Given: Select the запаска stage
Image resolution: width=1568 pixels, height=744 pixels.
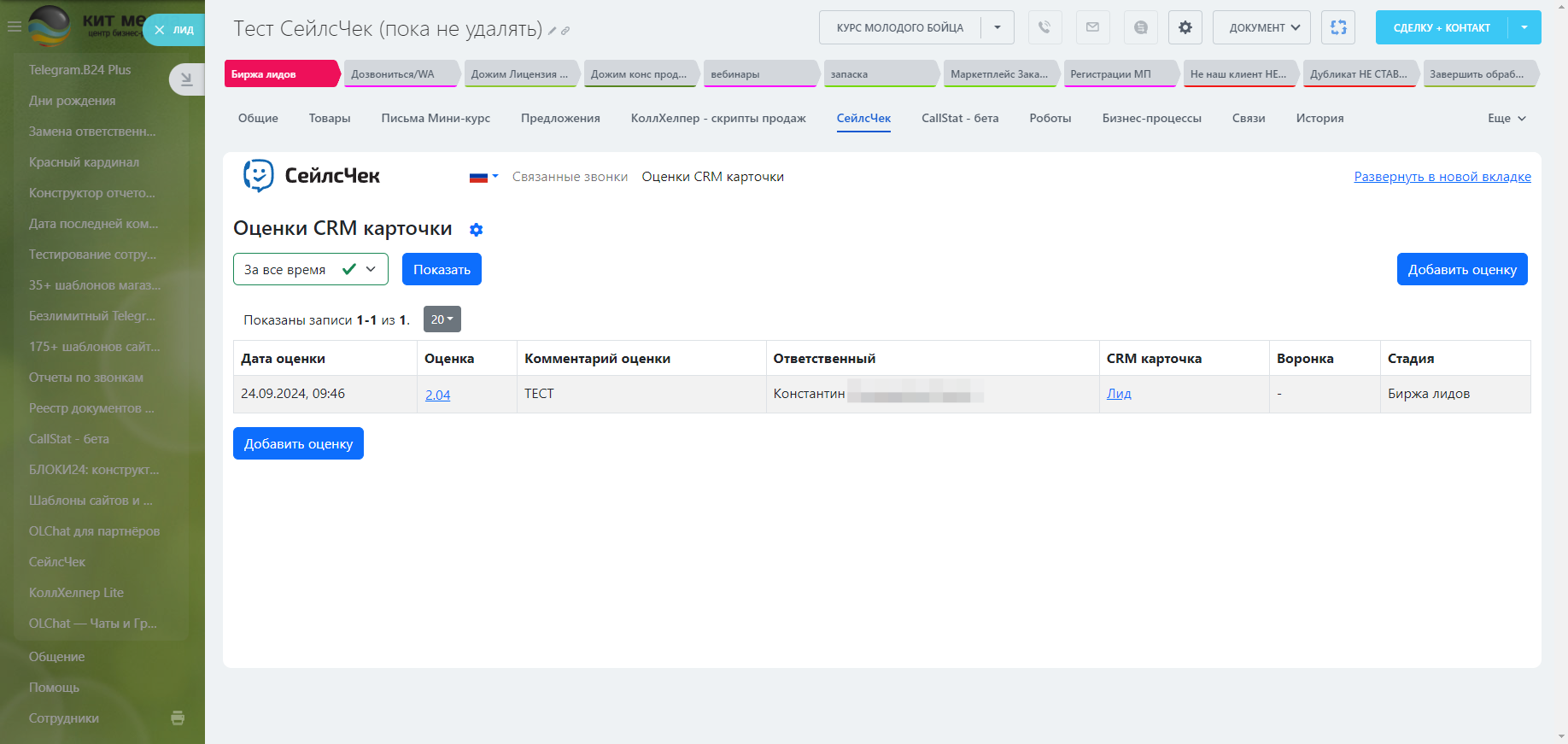Looking at the screenshot, I should point(881,73).
